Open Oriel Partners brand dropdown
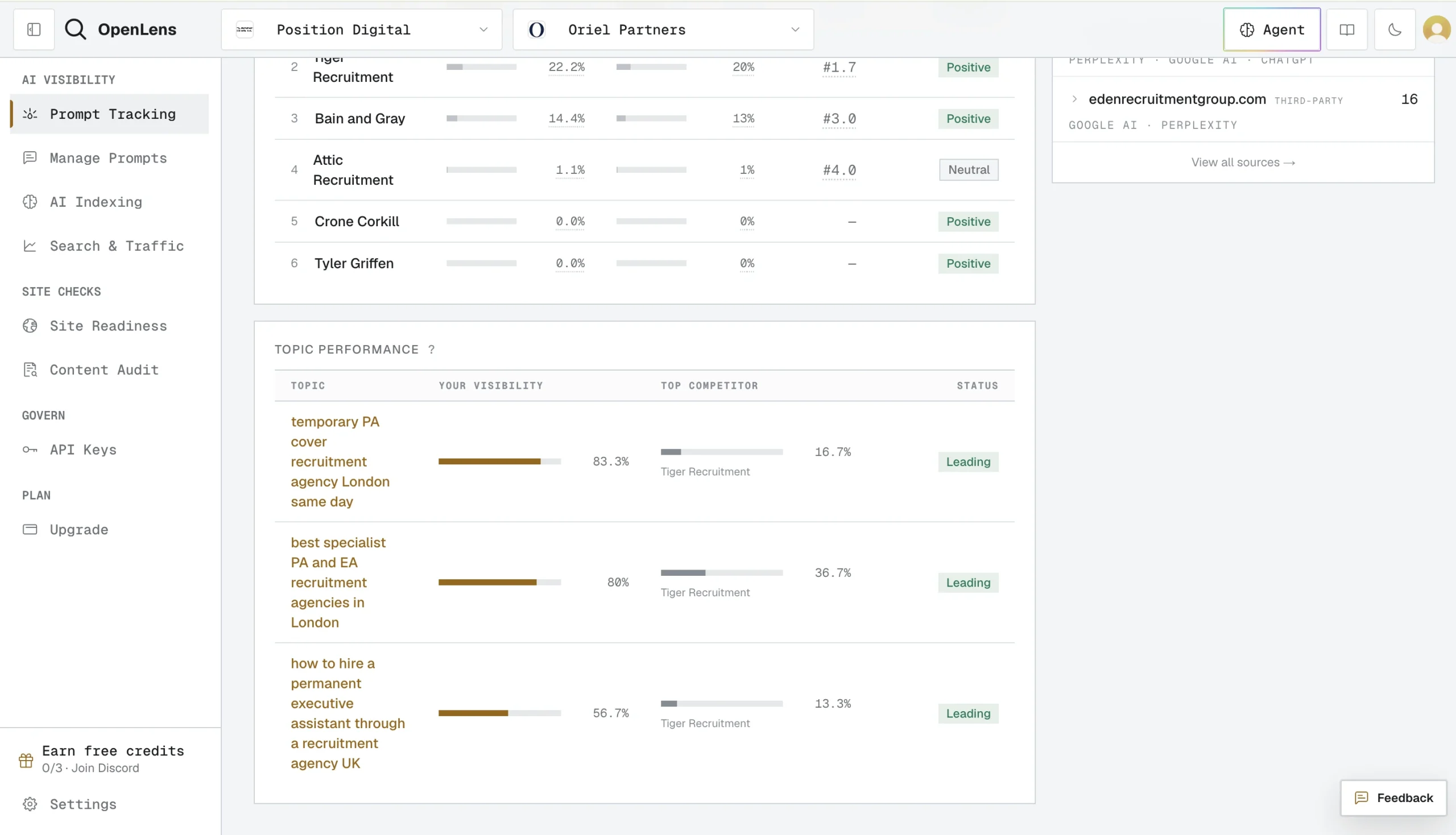 point(663,29)
